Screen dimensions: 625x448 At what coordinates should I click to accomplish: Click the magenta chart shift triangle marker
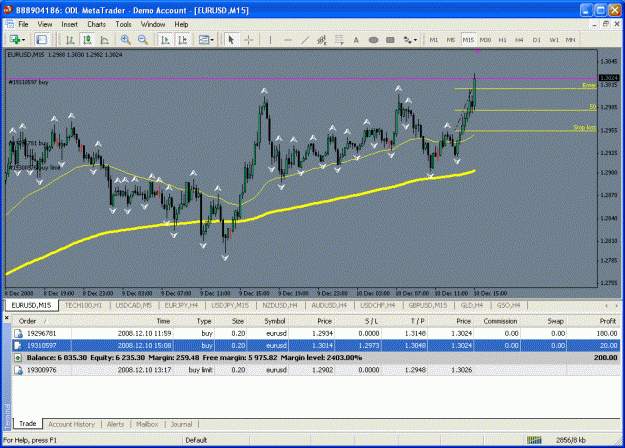tap(478, 51)
